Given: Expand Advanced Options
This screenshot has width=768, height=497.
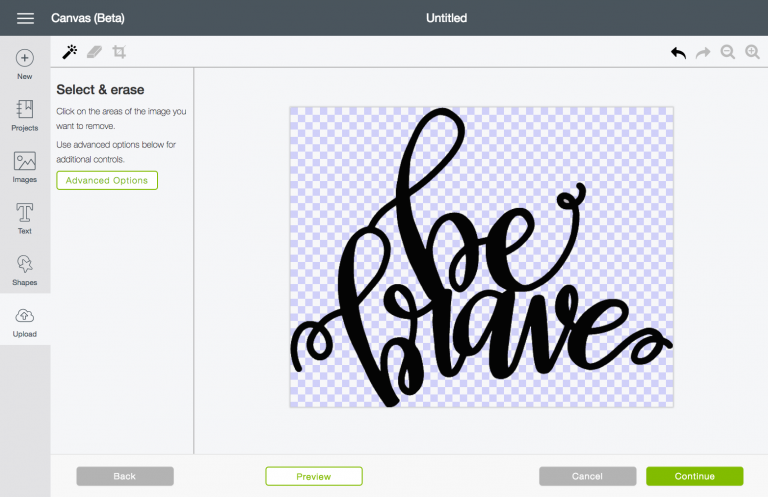Looking at the screenshot, I should point(107,180).
